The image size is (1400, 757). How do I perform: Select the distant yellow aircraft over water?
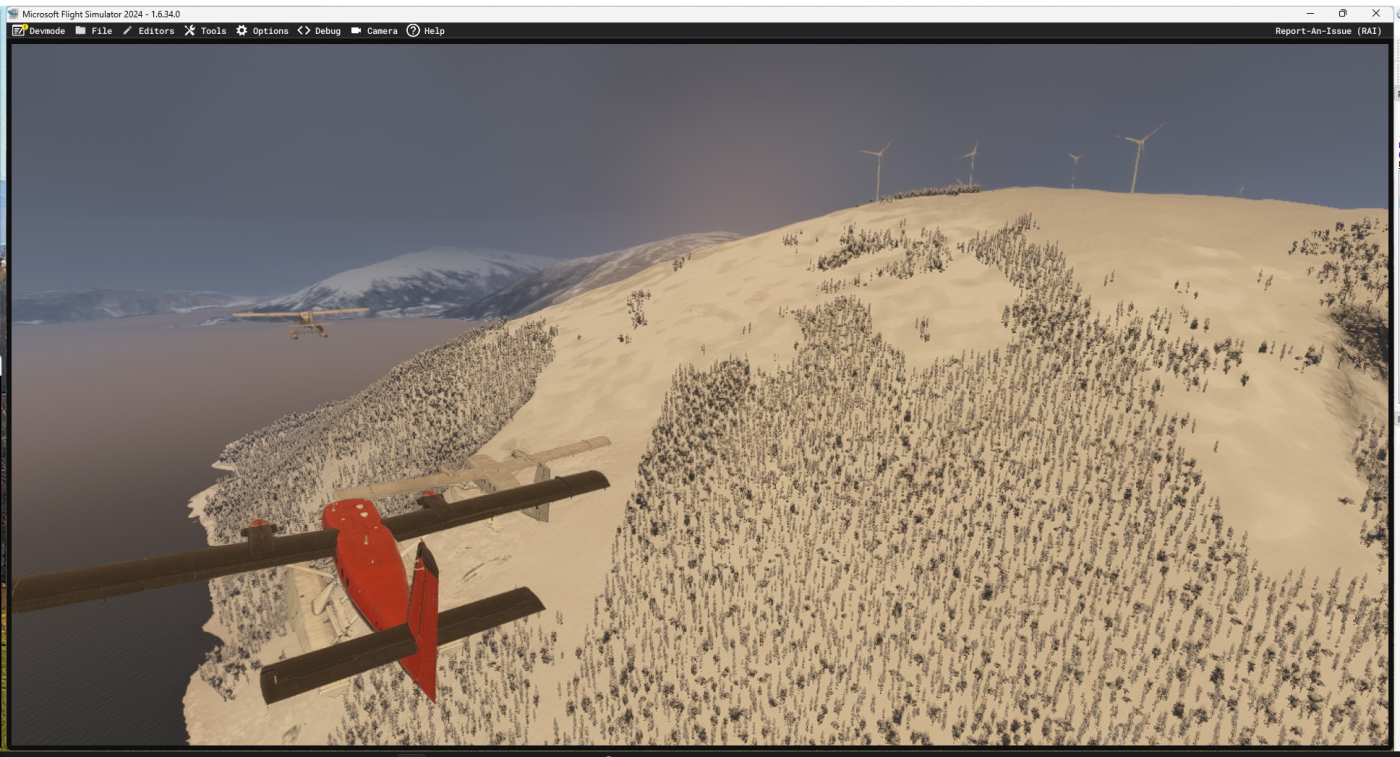[303, 320]
